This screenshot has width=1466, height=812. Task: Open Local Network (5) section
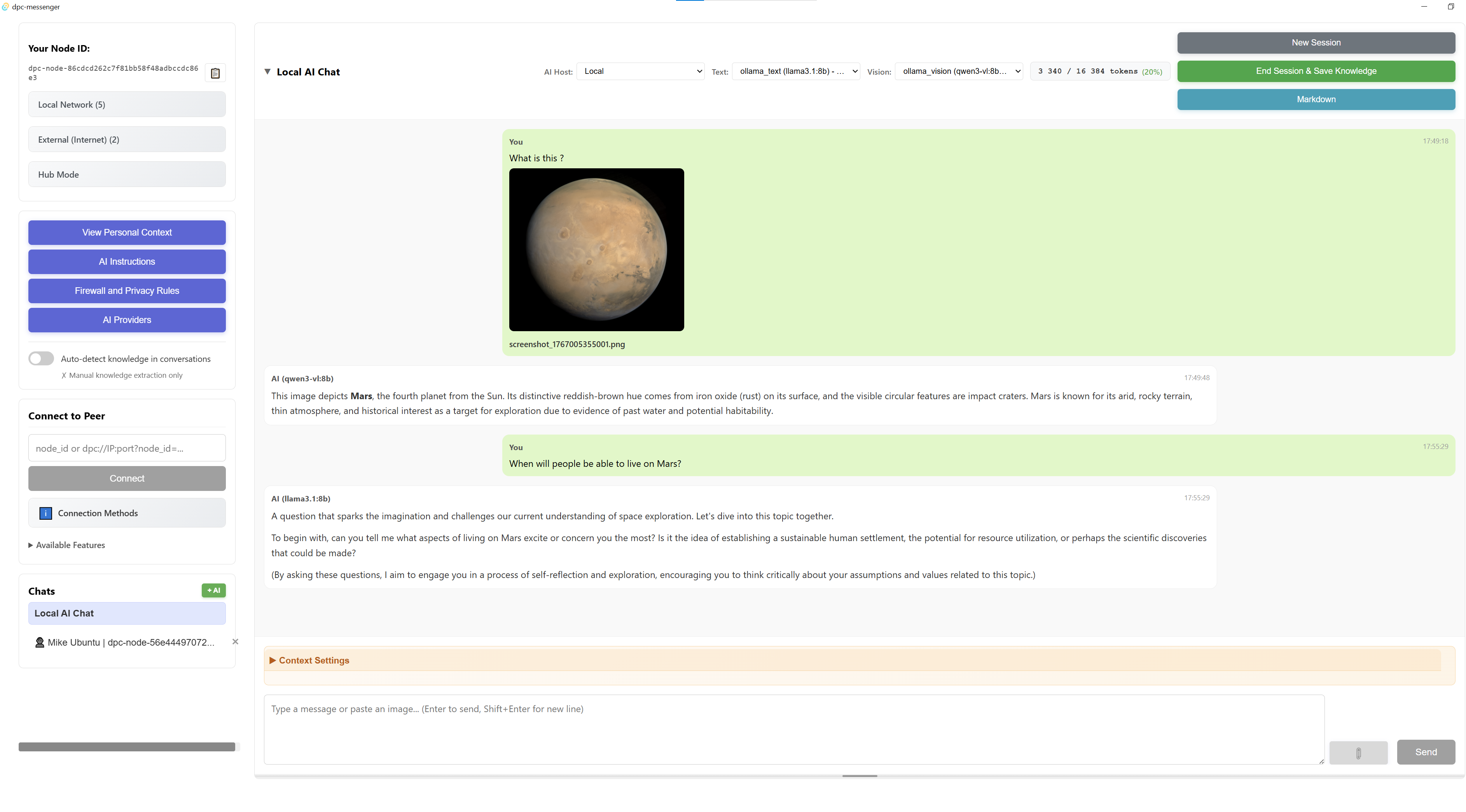click(x=127, y=105)
